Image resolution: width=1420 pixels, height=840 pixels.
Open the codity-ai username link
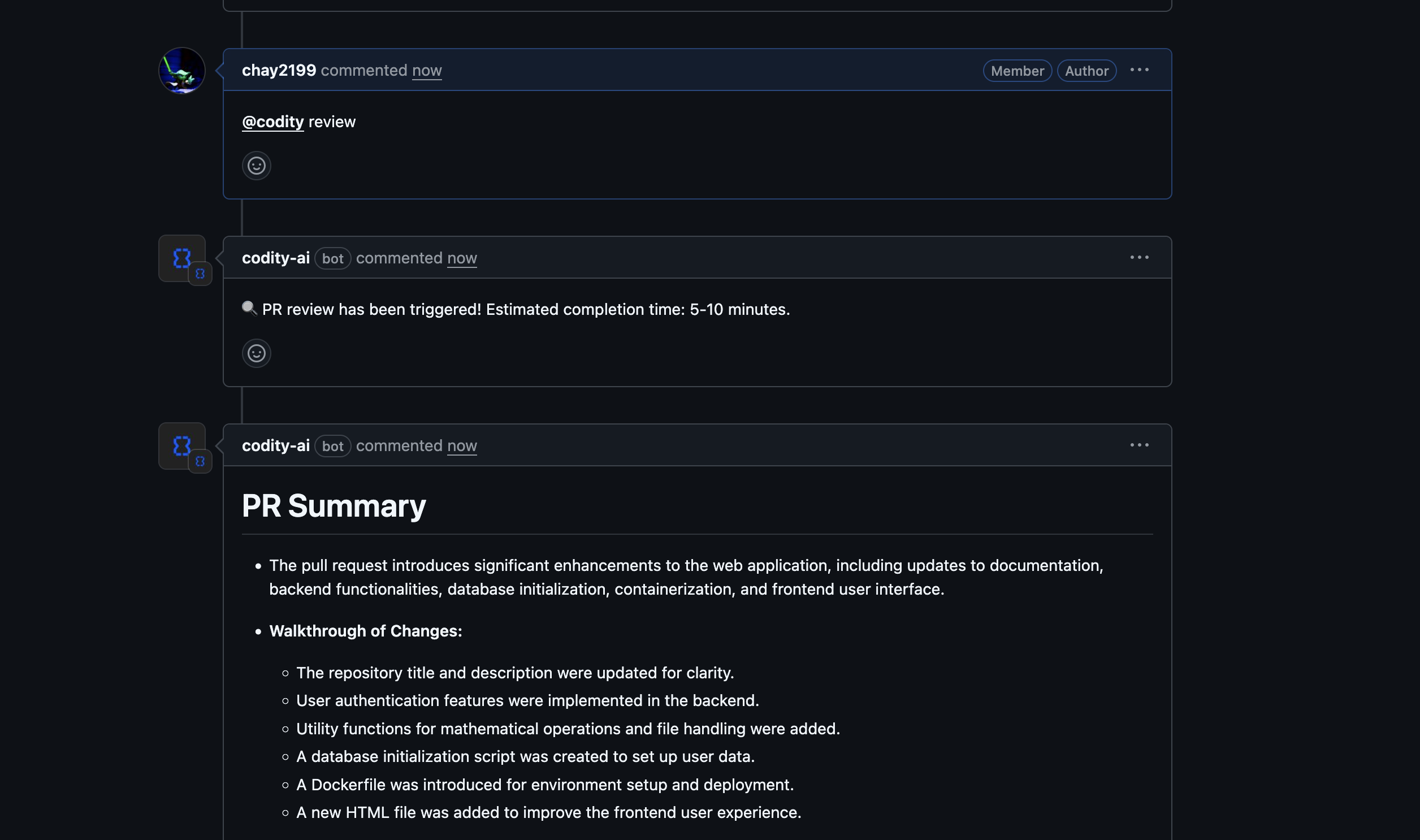pyautogui.click(x=276, y=258)
